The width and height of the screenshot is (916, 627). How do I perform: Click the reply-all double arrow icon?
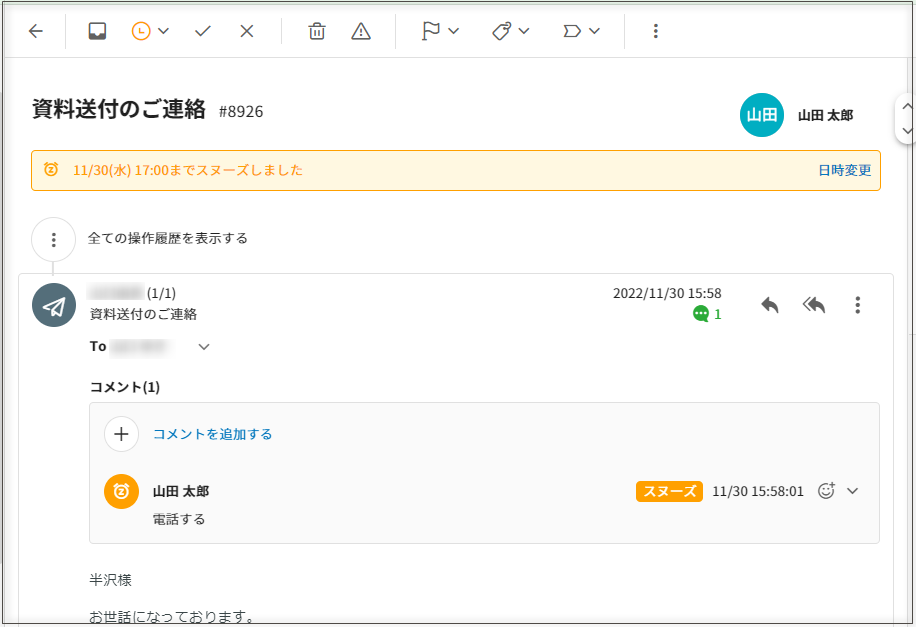(x=813, y=305)
